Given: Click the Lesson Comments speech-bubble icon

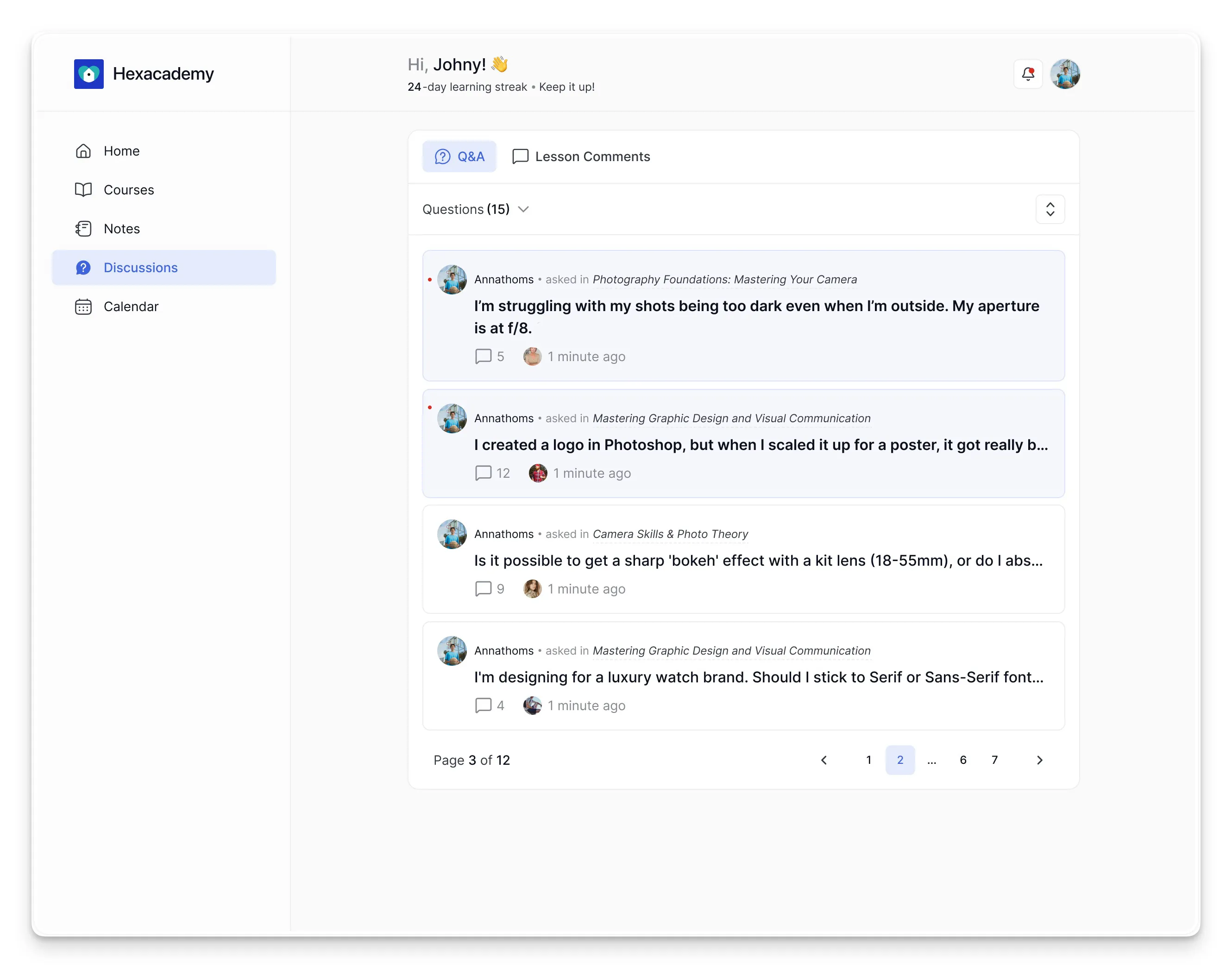Looking at the screenshot, I should [520, 157].
